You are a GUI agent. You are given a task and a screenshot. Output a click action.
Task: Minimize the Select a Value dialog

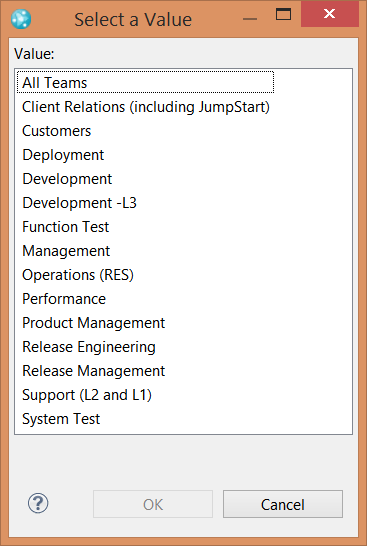pos(250,18)
